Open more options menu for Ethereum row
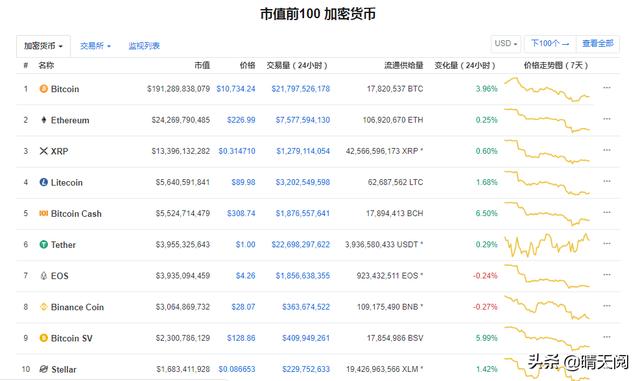The width and height of the screenshot is (640, 381). click(607, 119)
